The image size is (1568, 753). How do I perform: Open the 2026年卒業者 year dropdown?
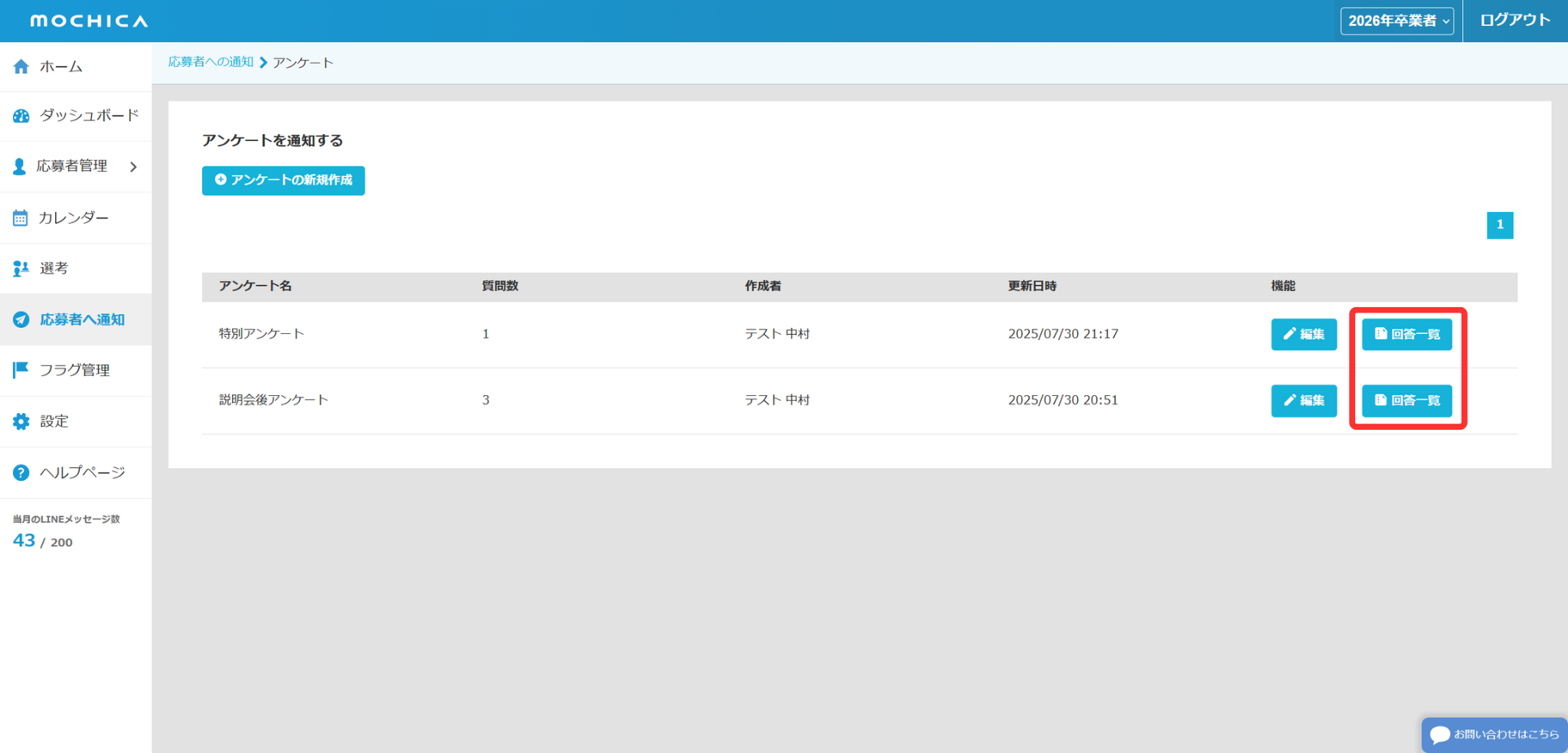(1396, 21)
